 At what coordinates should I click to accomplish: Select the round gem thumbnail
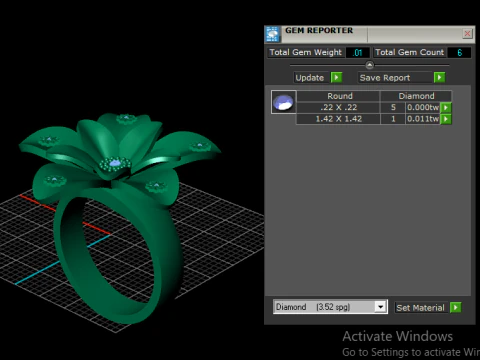coord(283,102)
